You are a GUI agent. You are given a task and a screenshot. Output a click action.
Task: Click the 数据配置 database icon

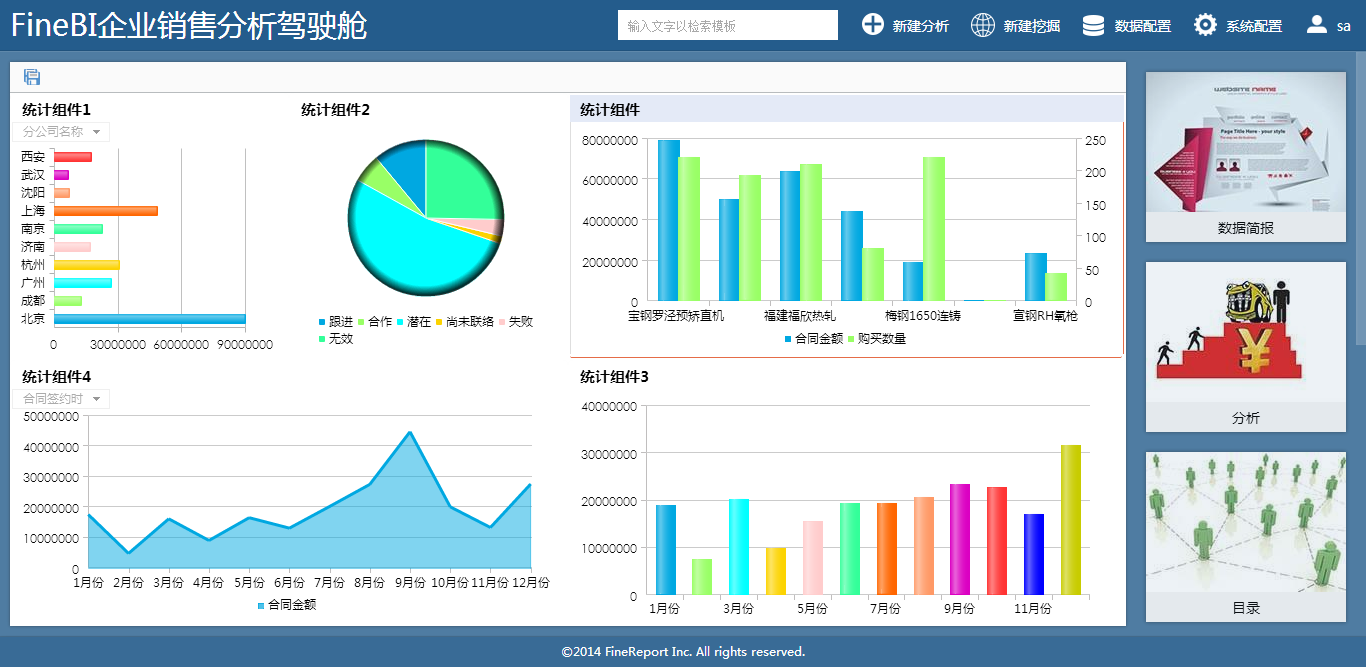[x=1094, y=25]
